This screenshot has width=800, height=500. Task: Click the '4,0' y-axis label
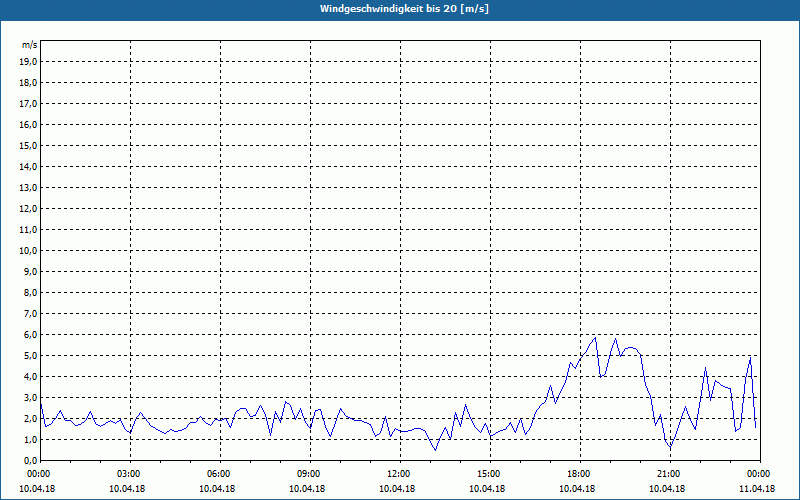tap(31, 377)
